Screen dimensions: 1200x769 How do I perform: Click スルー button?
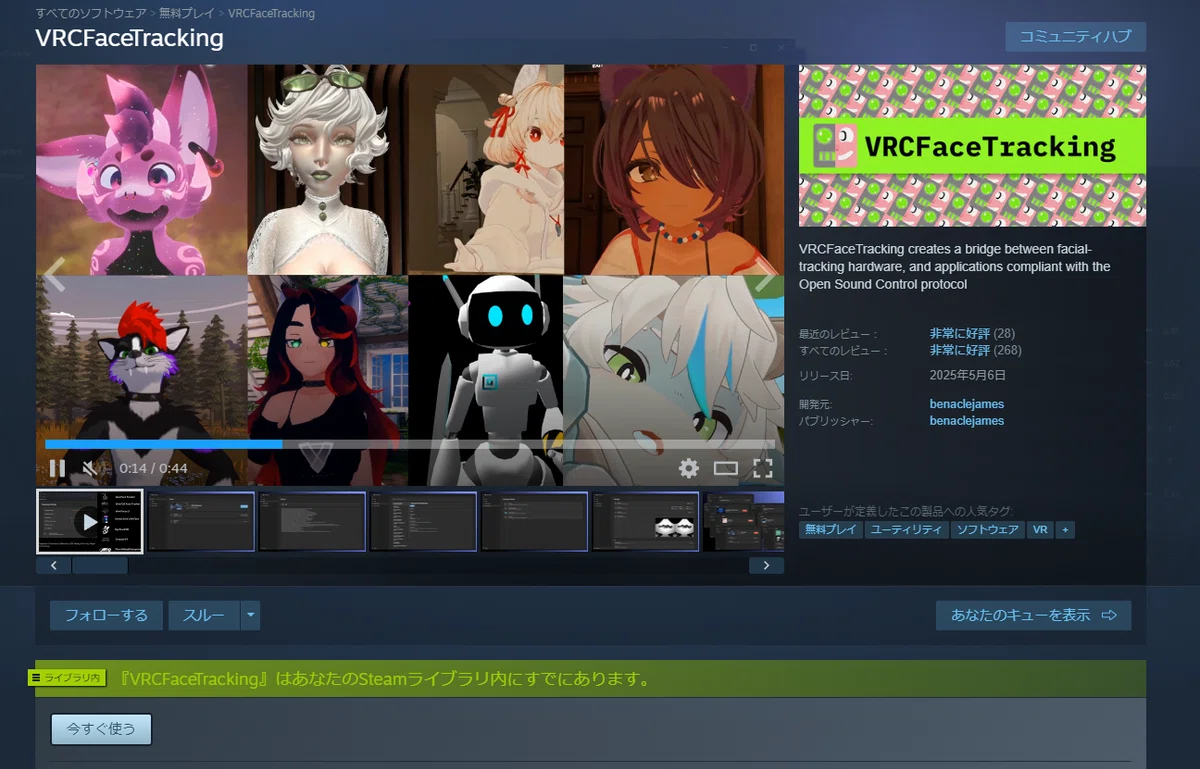(x=204, y=615)
